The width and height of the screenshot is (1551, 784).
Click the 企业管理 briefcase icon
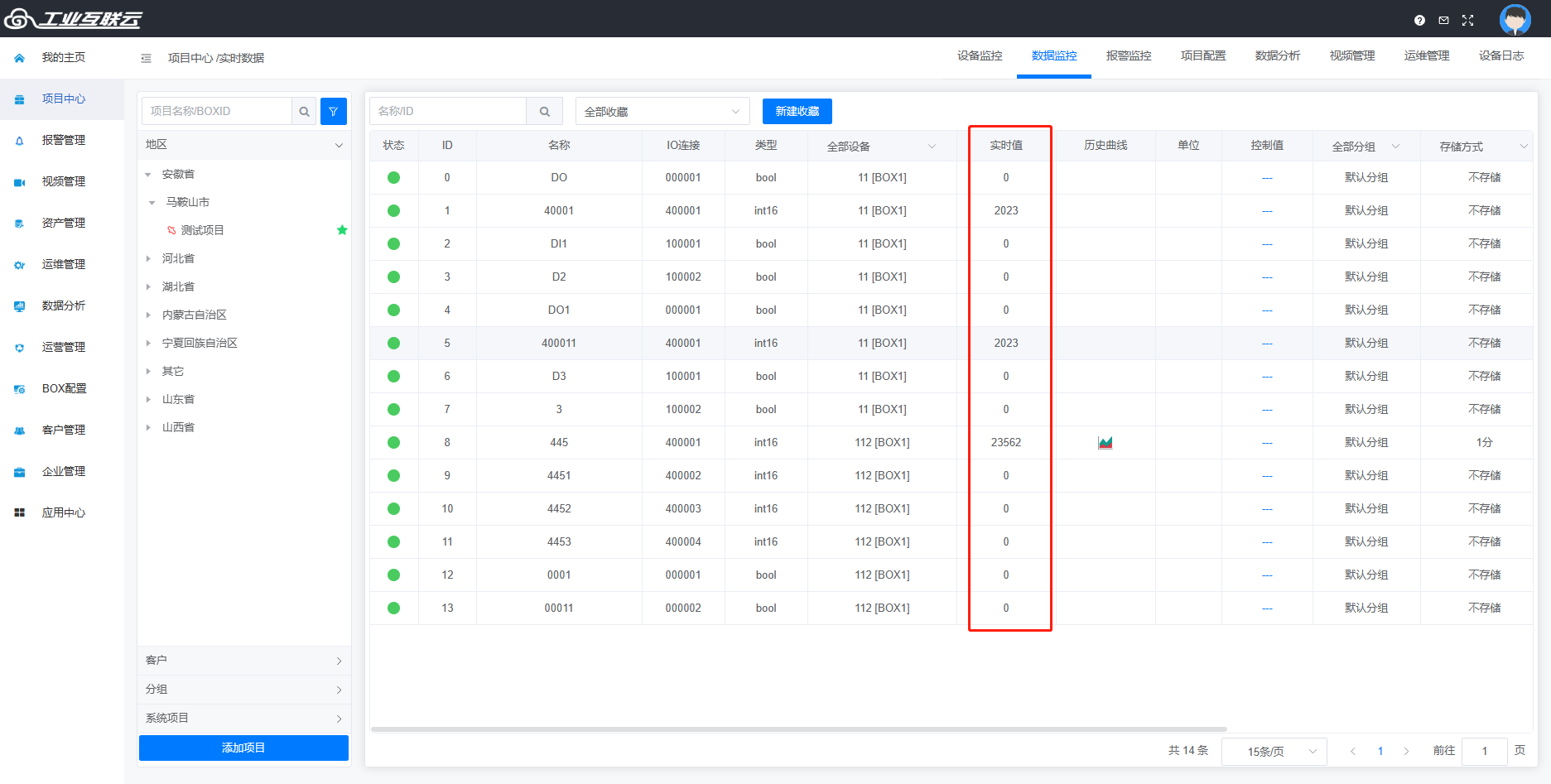20,472
